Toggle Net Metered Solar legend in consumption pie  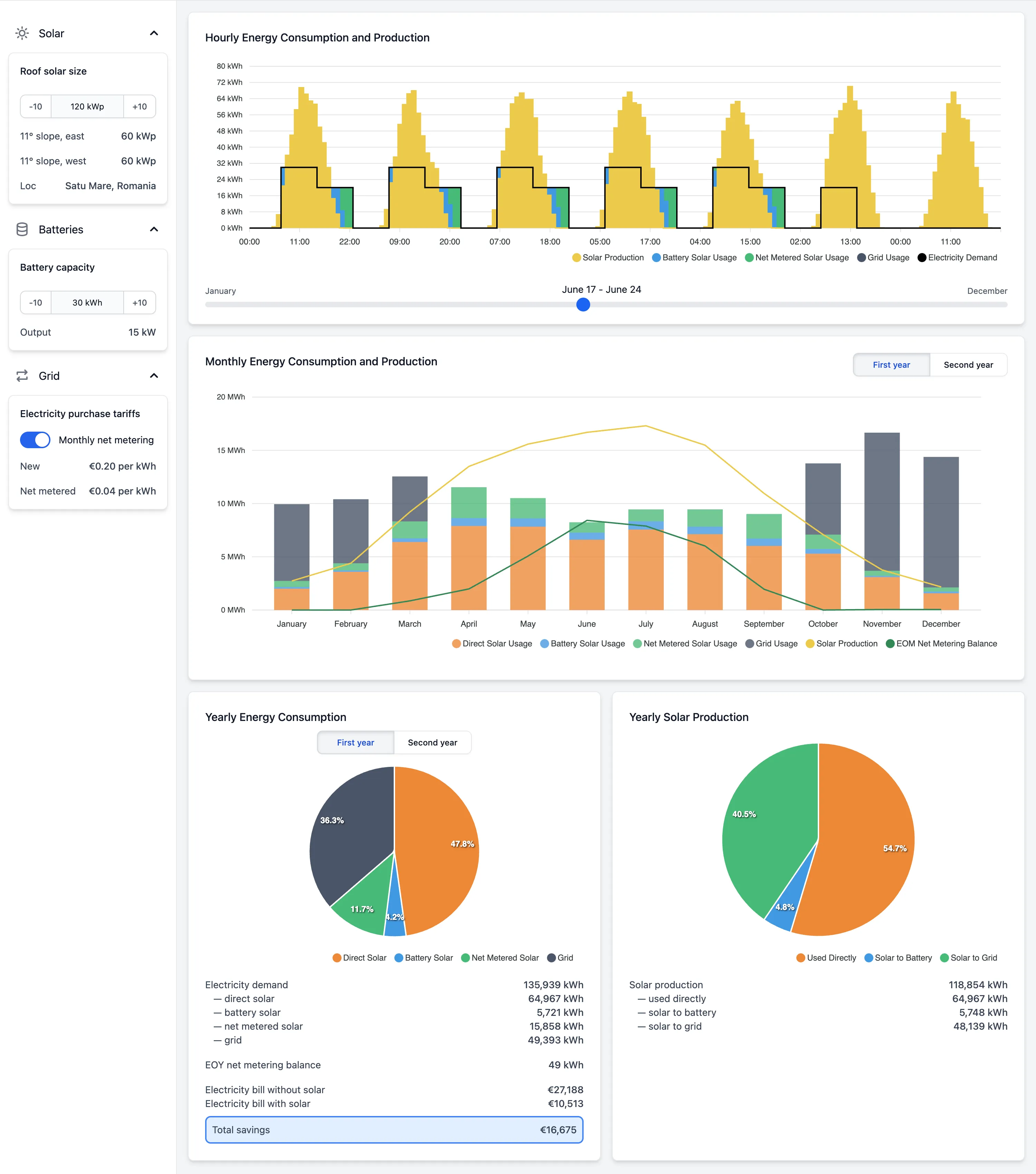click(500, 958)
